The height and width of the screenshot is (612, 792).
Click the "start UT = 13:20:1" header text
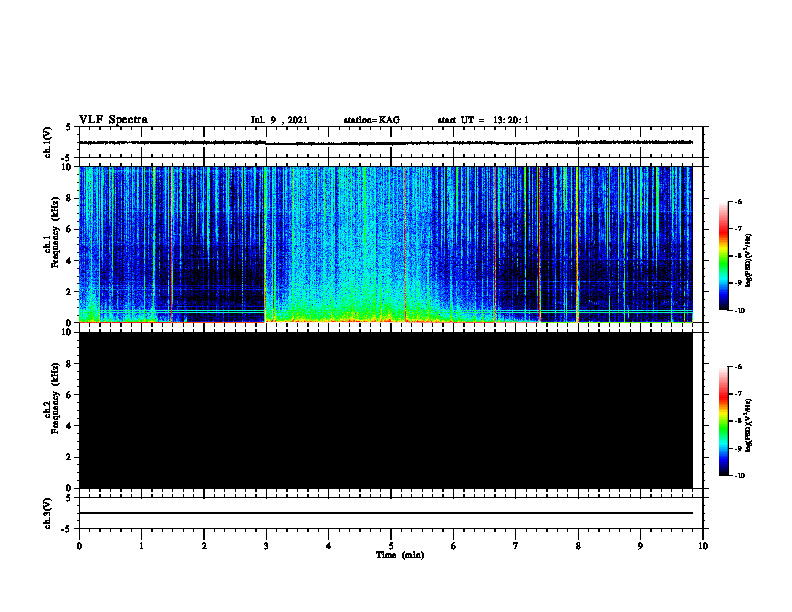click(x=483, y=120)
